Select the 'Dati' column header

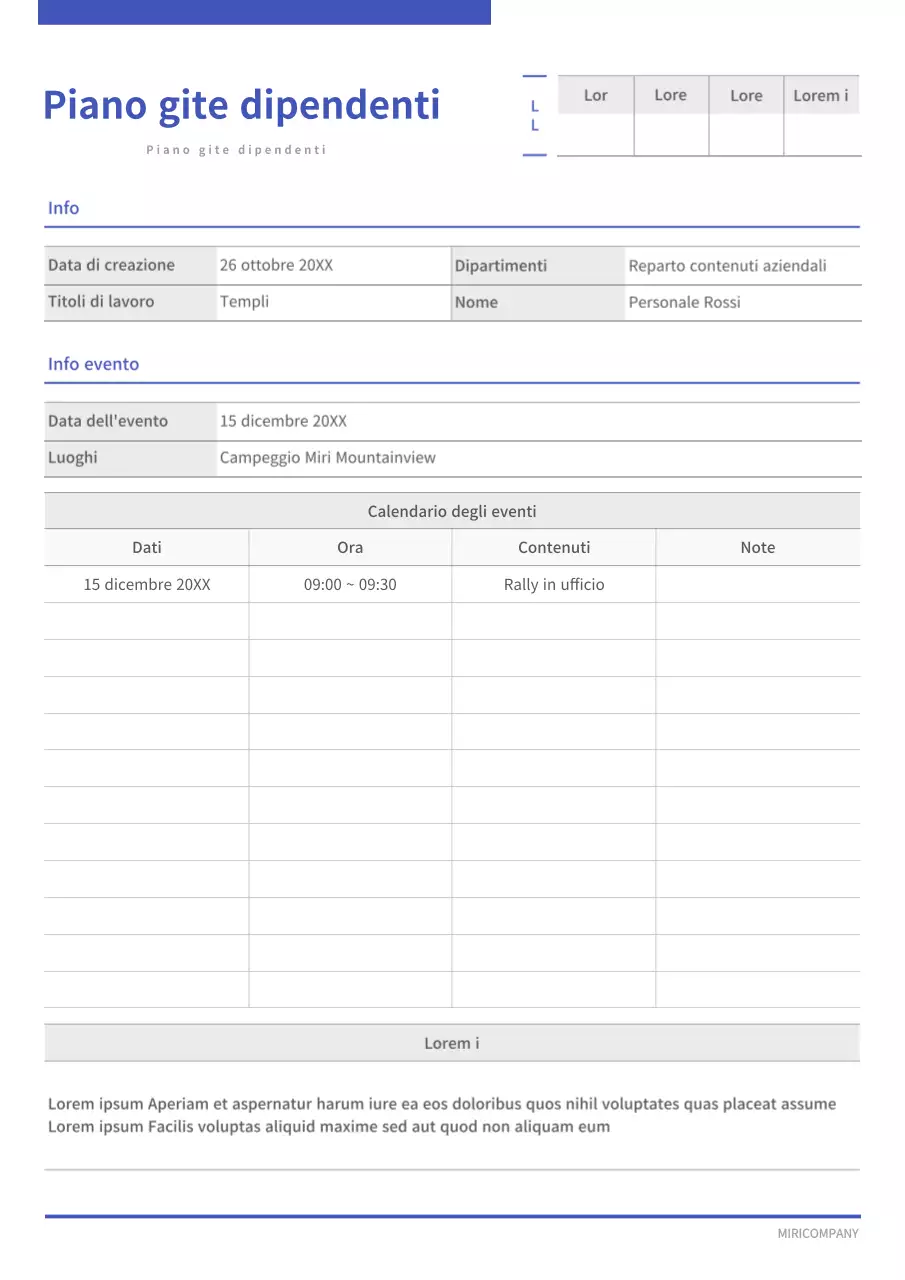[147, 547]
